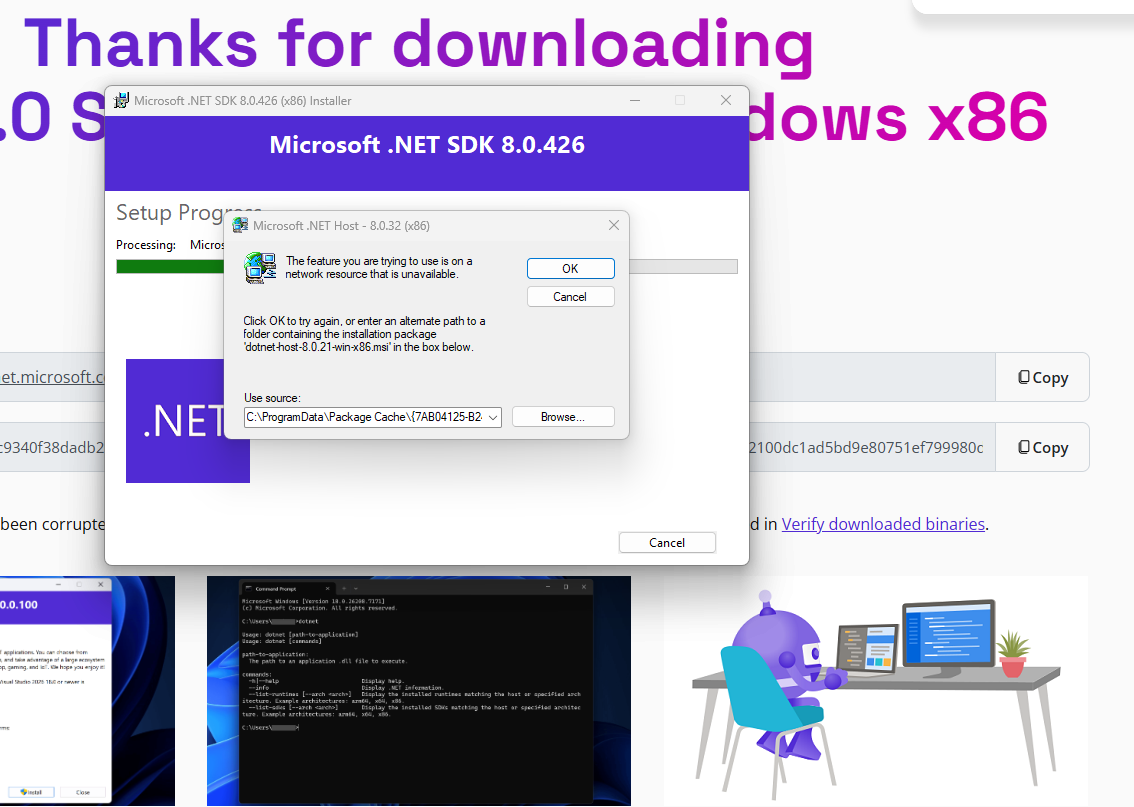Screen dimensions: 1134x807
Task: Open the Verify downloaded binaries link
Action: (x=883, y=524)
